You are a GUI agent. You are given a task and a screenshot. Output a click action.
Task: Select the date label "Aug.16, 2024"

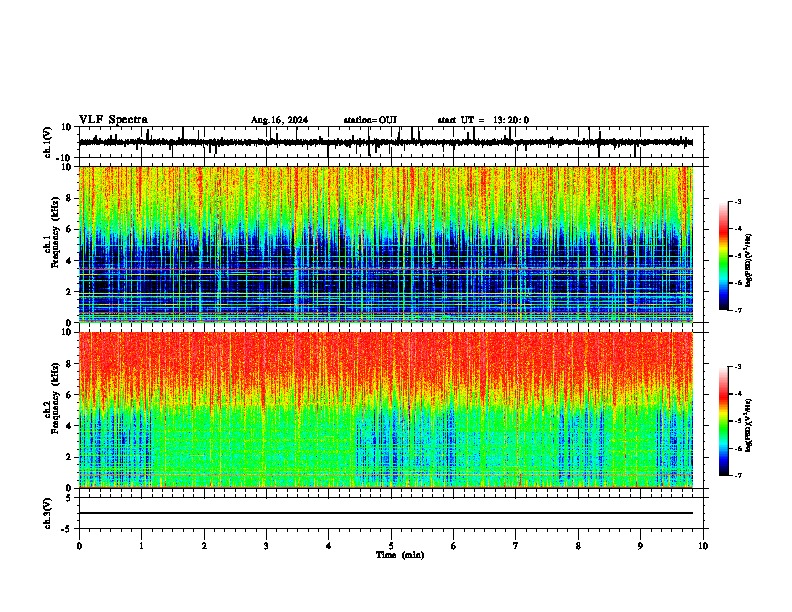(279, 120)
